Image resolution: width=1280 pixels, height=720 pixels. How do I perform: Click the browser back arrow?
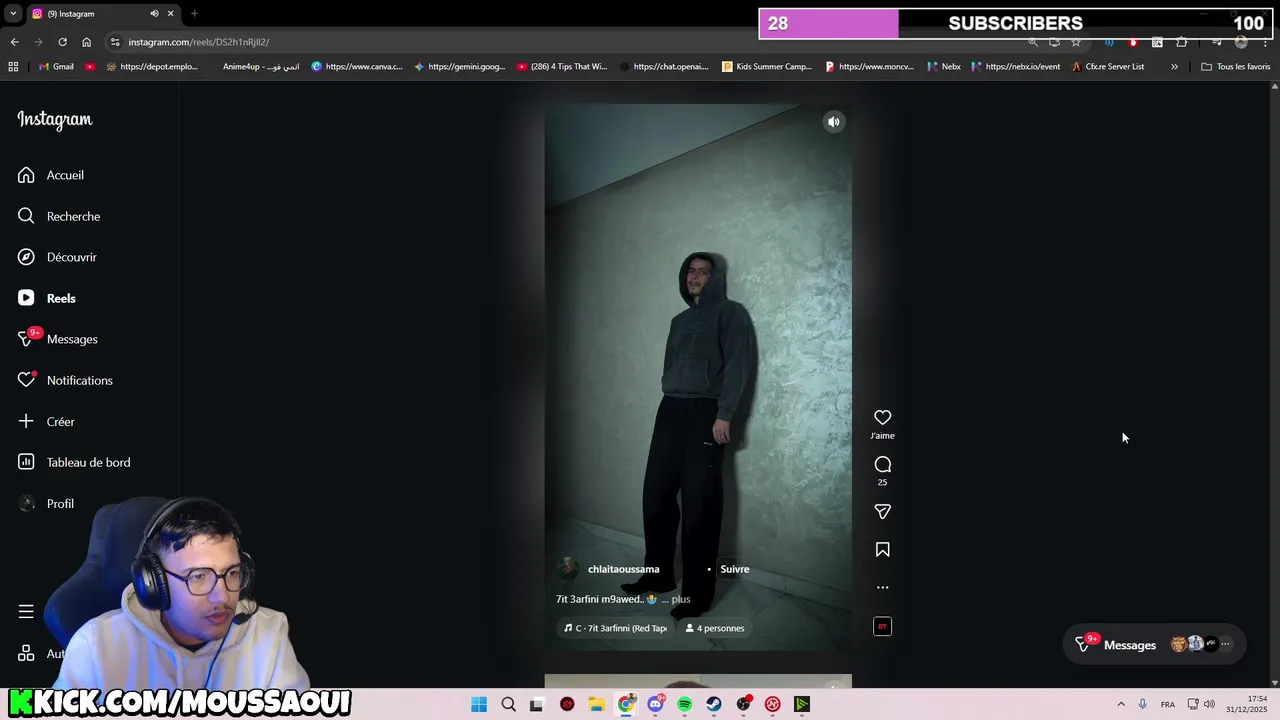(14, 42)
